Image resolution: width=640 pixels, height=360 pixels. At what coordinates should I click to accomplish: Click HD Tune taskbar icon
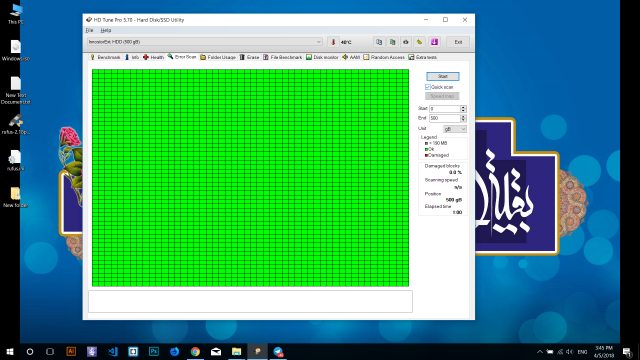pyautogui.click(x=258, y=351)
